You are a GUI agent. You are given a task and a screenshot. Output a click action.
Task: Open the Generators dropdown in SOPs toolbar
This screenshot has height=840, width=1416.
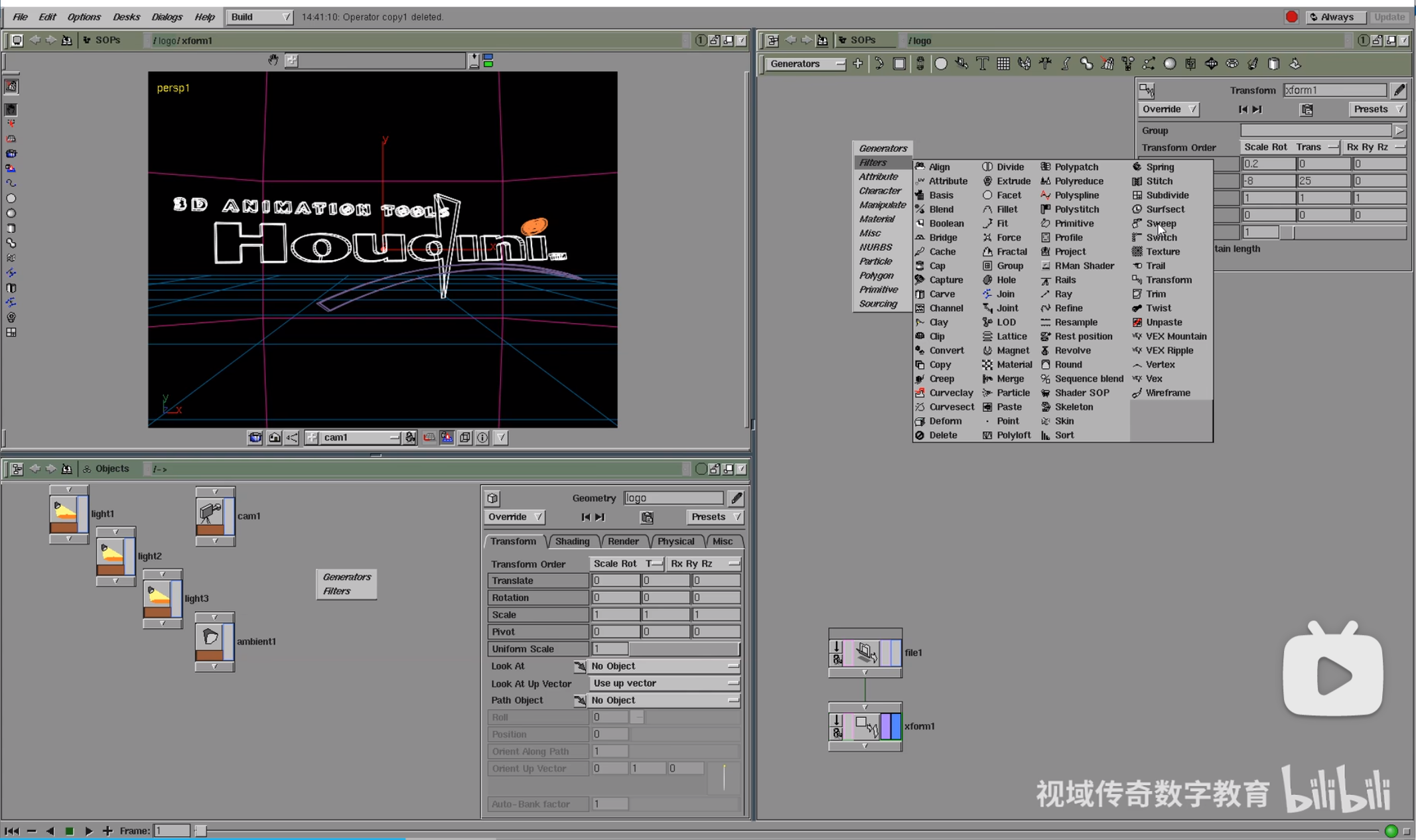[806, 64]
